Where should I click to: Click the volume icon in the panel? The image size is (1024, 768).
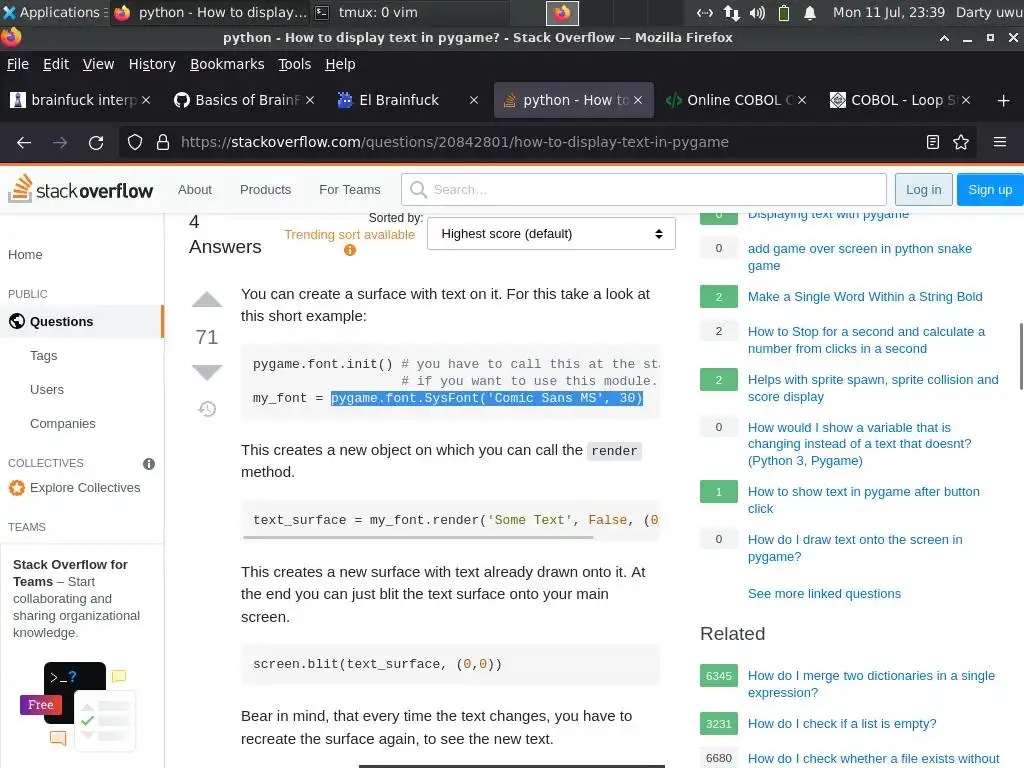(x=758, y=12)
